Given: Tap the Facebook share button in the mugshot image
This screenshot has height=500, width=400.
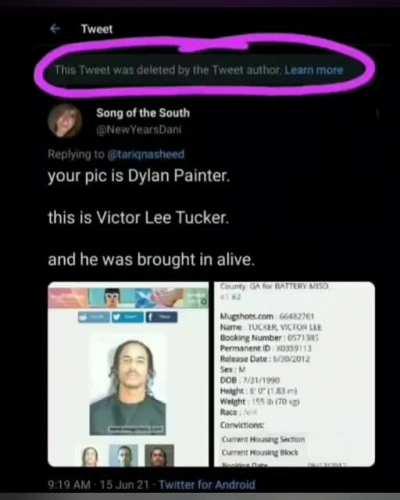Looking at the screenshot, I should pos(161,317).
